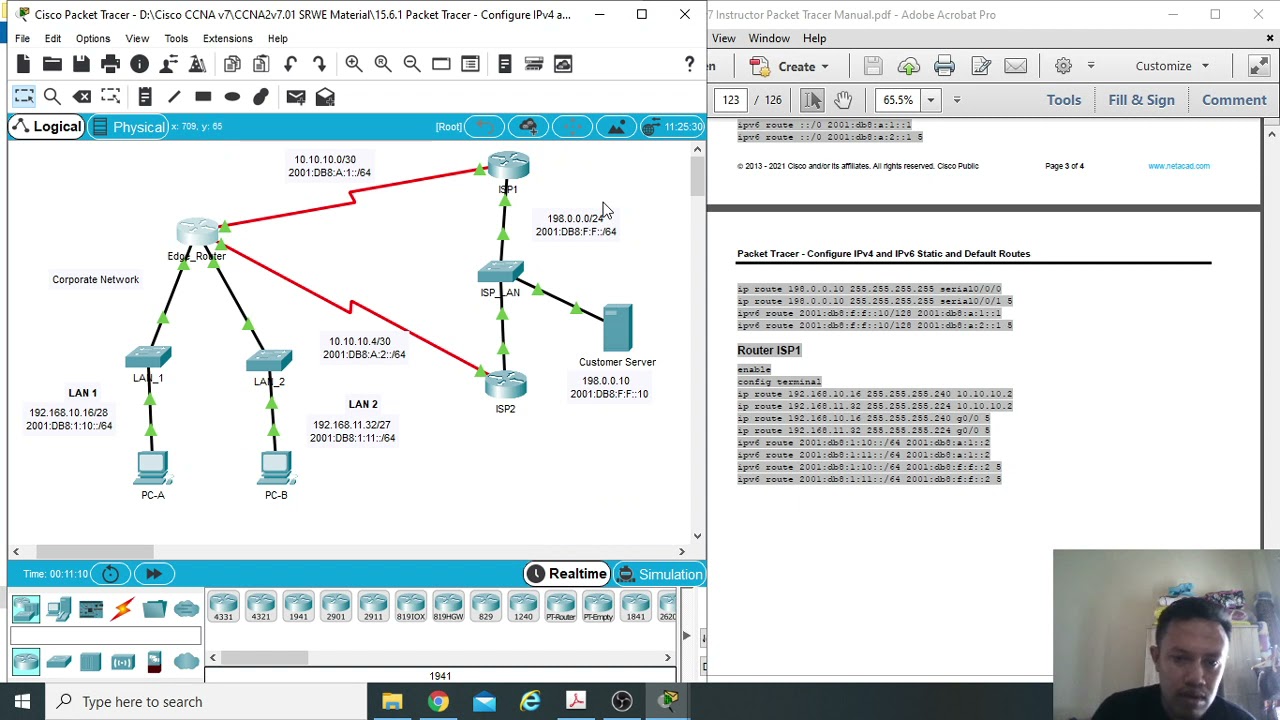
Task: Open the Acrobat Customize dropdown
Action: pos(1172,66)
